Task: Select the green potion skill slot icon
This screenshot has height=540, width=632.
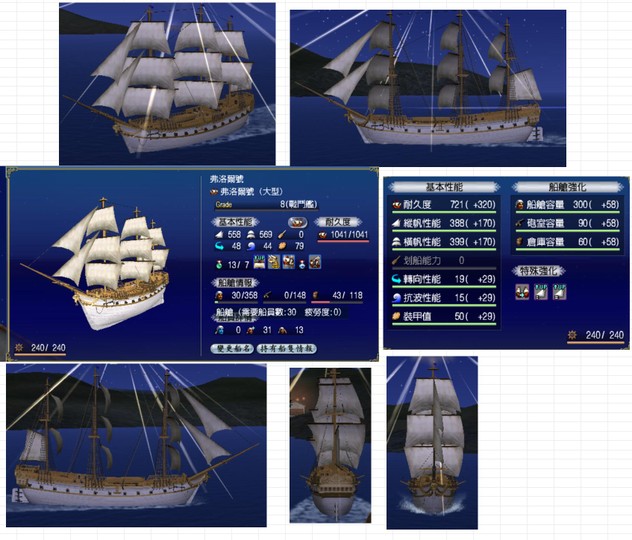Action: point(219,264)
